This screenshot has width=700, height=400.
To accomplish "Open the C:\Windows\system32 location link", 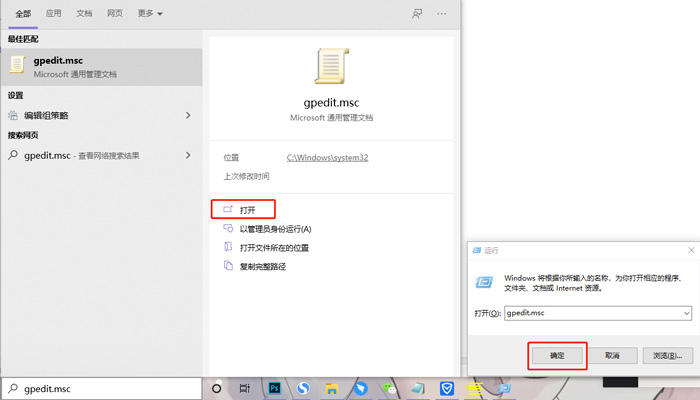I will click(x=327, y=158).
